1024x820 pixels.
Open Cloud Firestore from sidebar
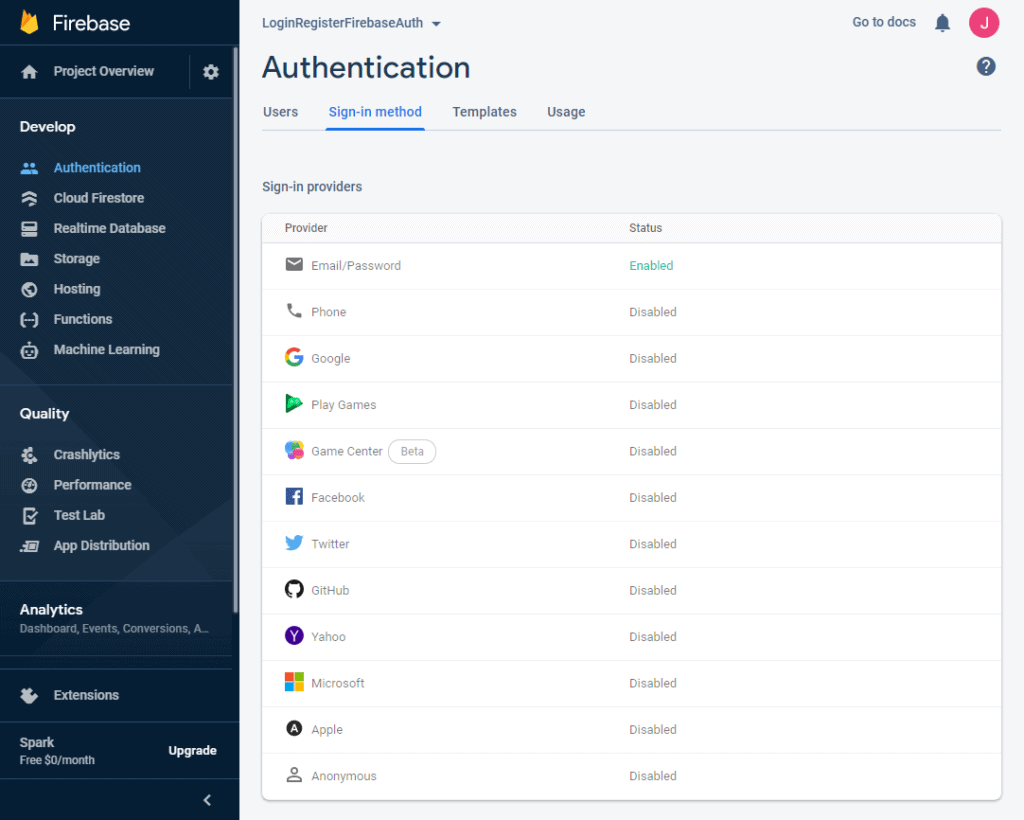(98, 198)
